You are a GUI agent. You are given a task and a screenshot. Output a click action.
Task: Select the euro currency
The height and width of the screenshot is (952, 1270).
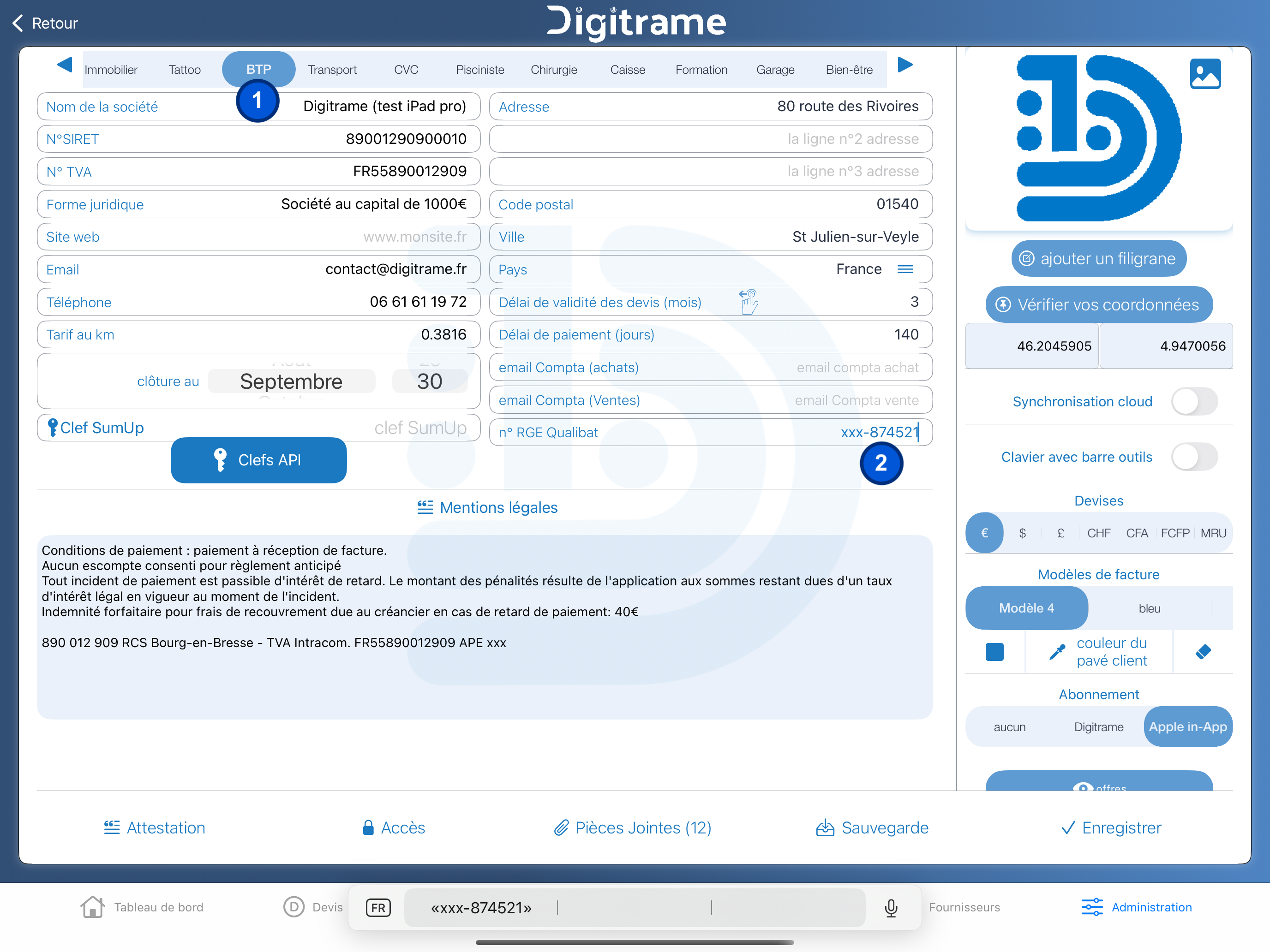point(984,533)
